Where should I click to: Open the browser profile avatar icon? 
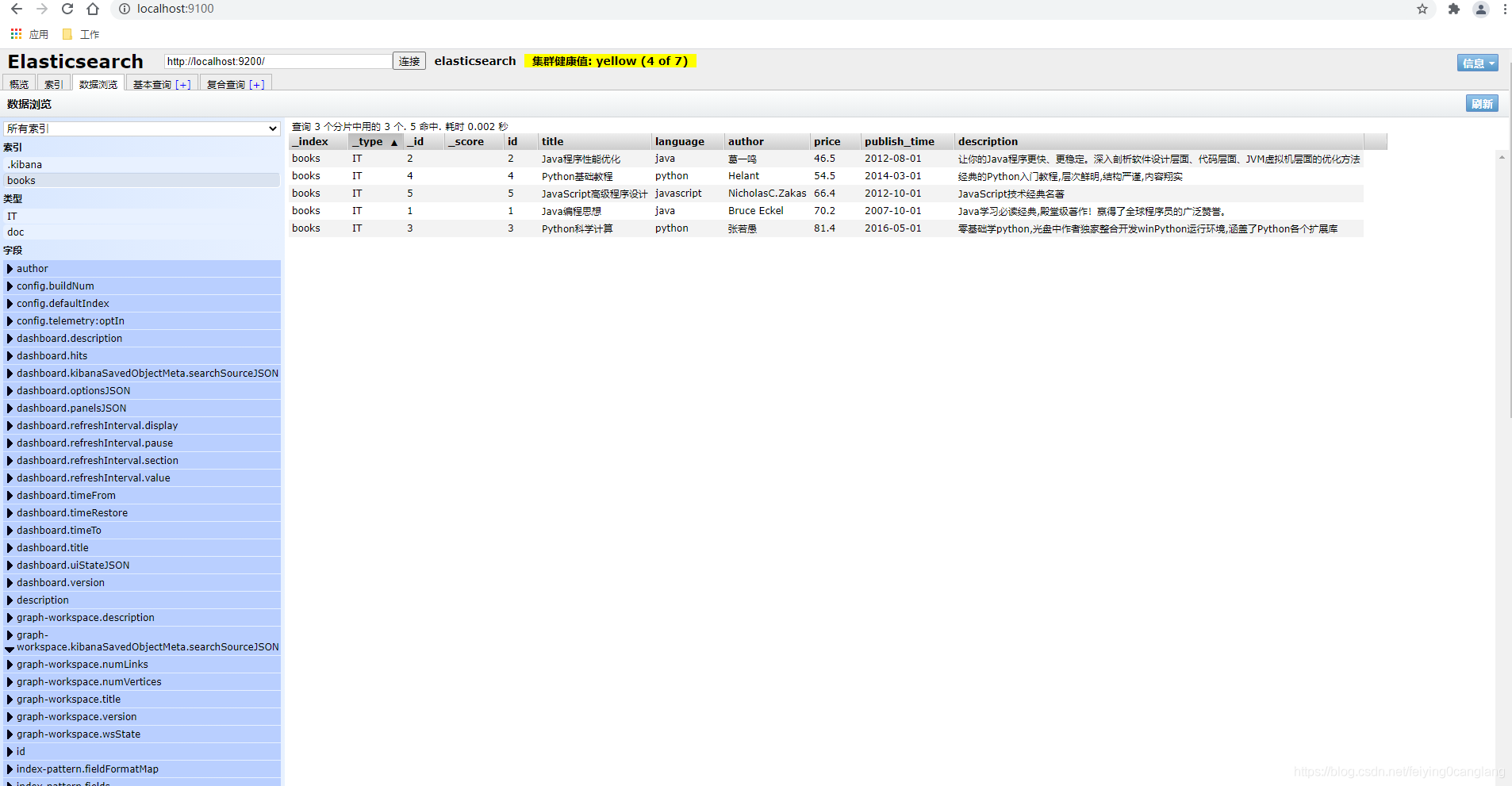pos(1480,9)
